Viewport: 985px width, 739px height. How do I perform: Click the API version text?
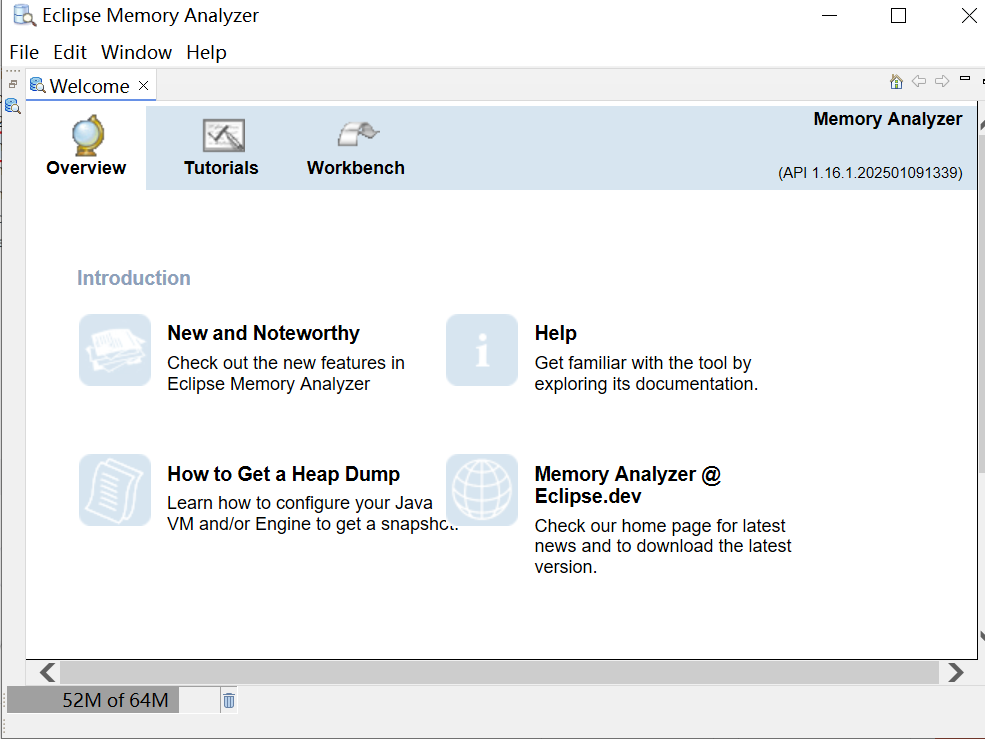coord(870,173)
